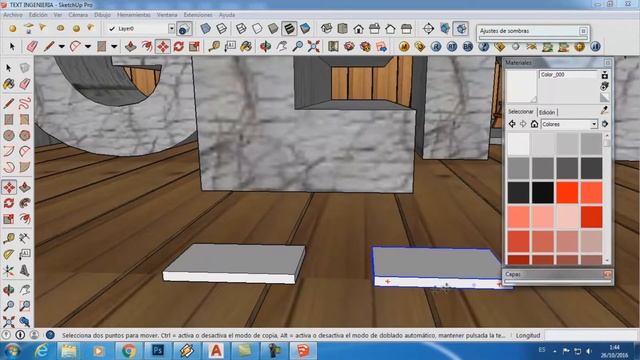The width and height of the screenshot is (640, 360).
Task: Open the Ventana menu
Action: 167,15
